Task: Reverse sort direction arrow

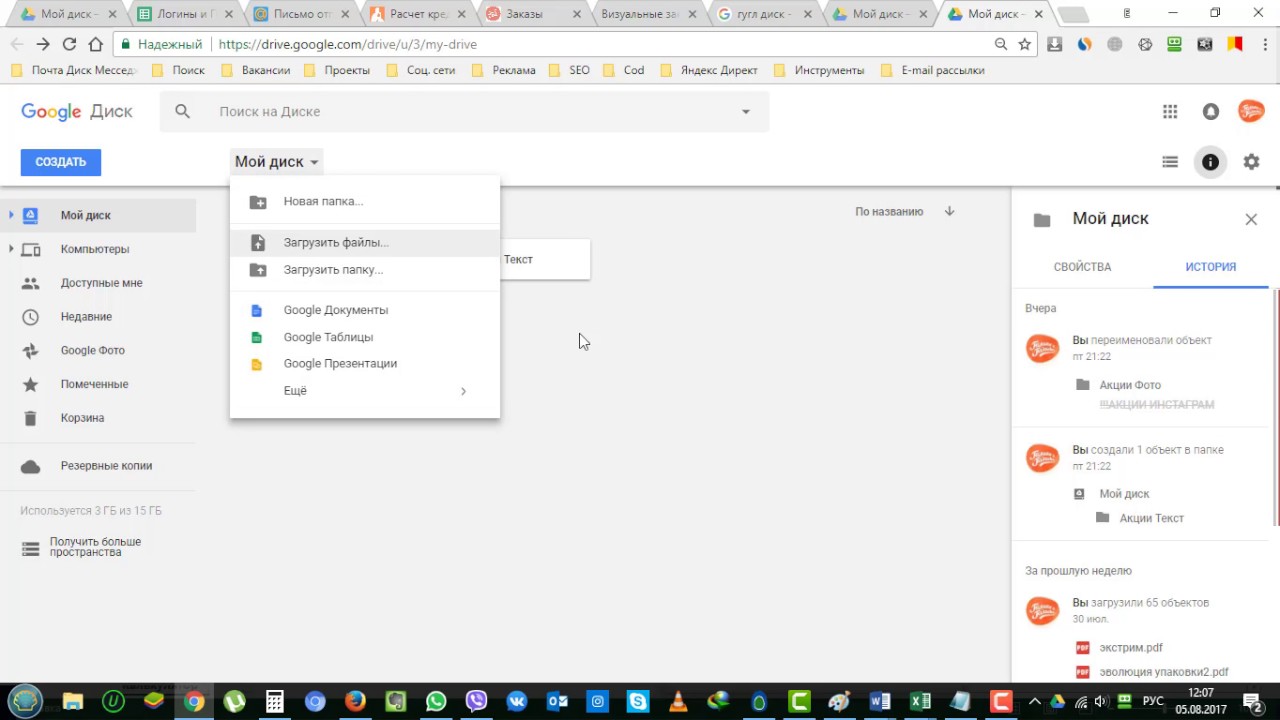Action: [x=950, y=211]
